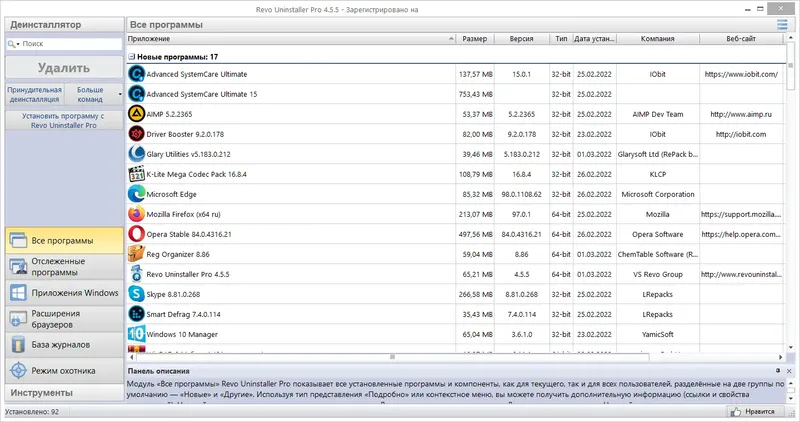Click the Glary Utilities icon

coord(136,154)
